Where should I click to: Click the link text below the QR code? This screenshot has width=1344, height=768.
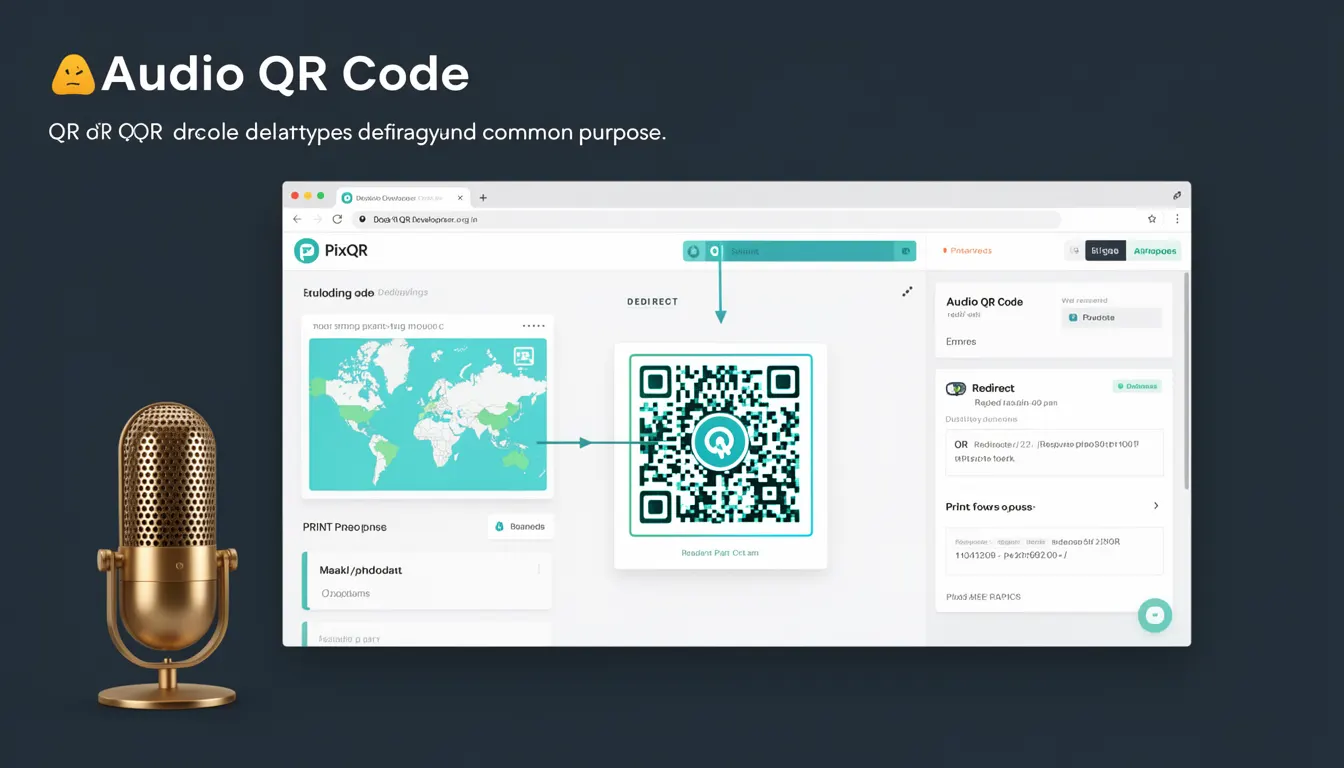tap(720, 553)
